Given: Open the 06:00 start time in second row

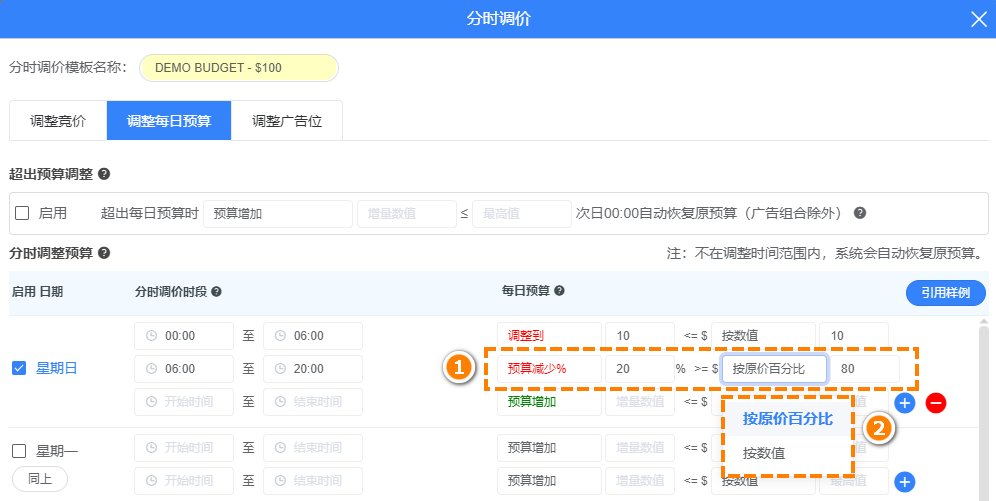Looking at the screenshot, I should click(184, 369).
